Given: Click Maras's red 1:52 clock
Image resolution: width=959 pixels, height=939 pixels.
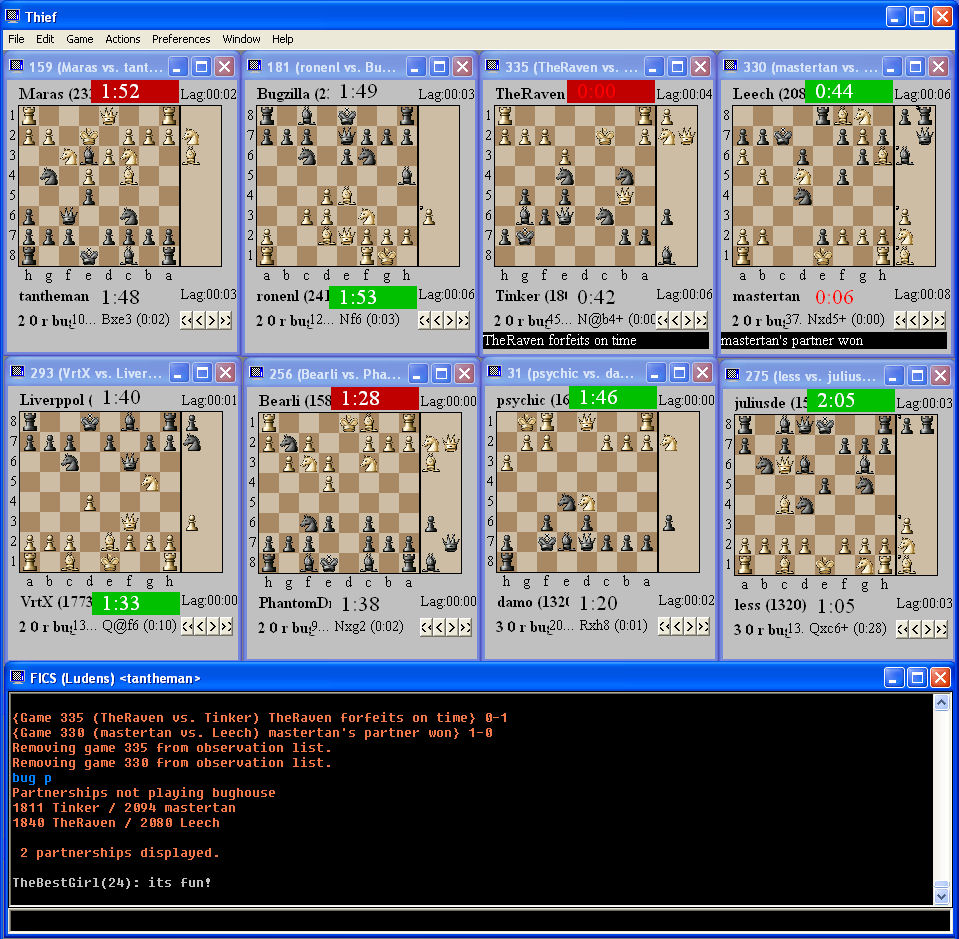Looking at the screenshot, I should pos(135,92).
